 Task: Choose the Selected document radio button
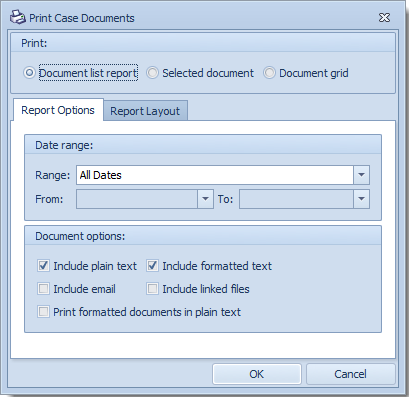152,73
